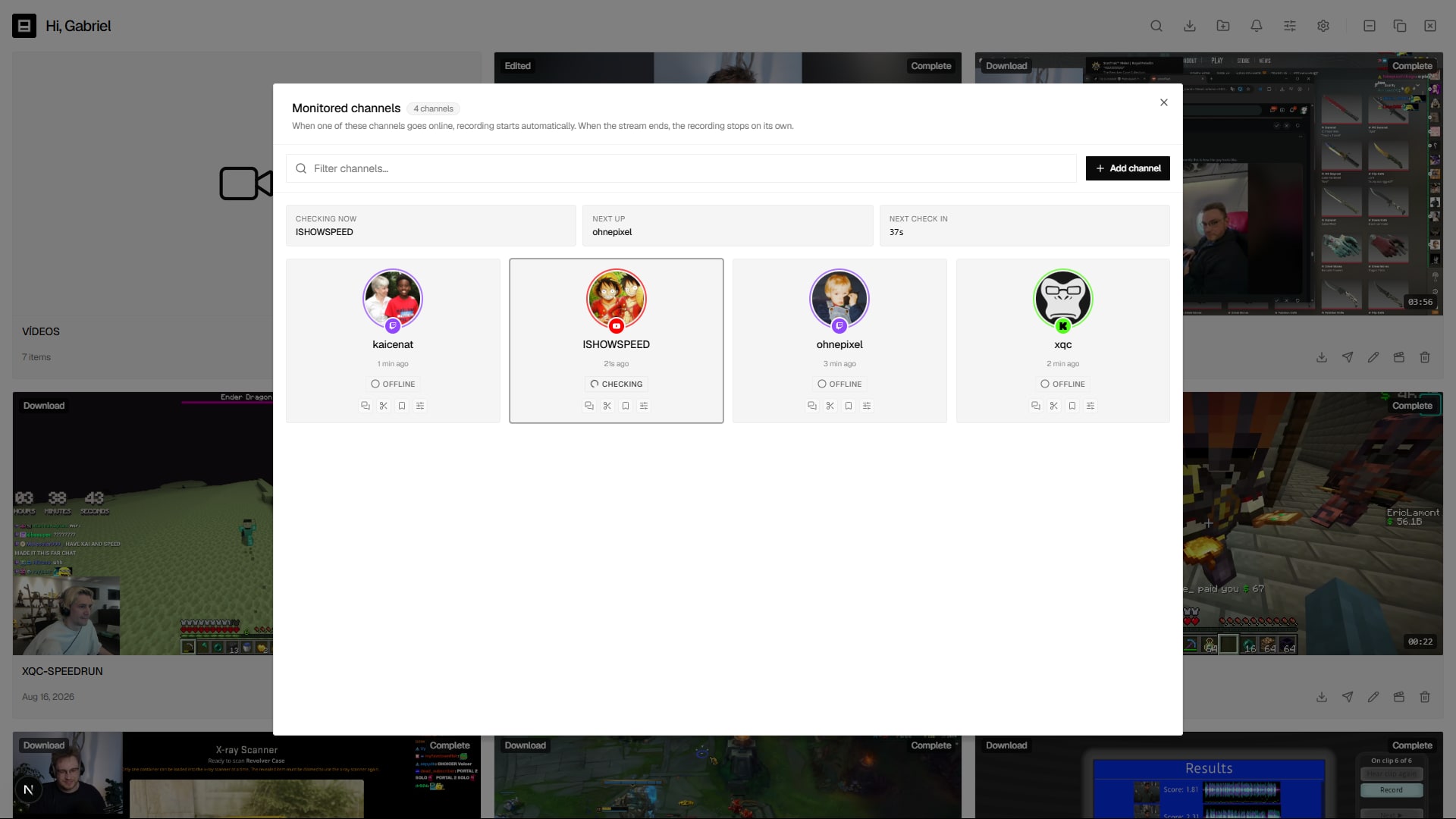Click the sliders icon in the top toolbar
Screen dimensions: 1456x819
(1290, 26)
